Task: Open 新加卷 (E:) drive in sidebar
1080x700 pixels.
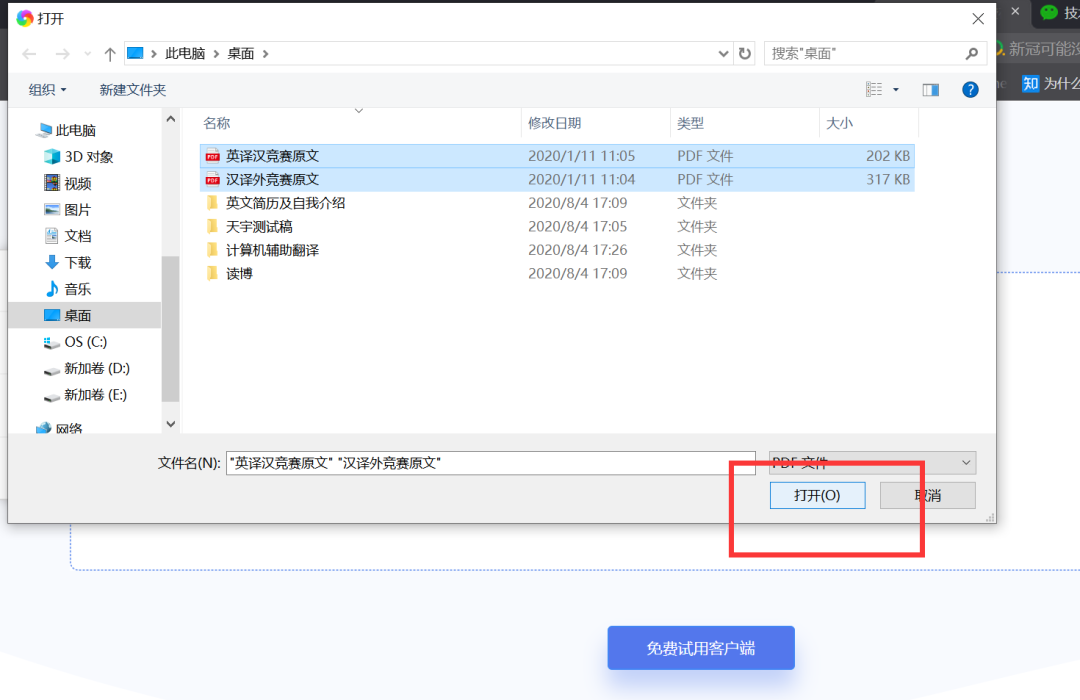Action: pos(85,395)
